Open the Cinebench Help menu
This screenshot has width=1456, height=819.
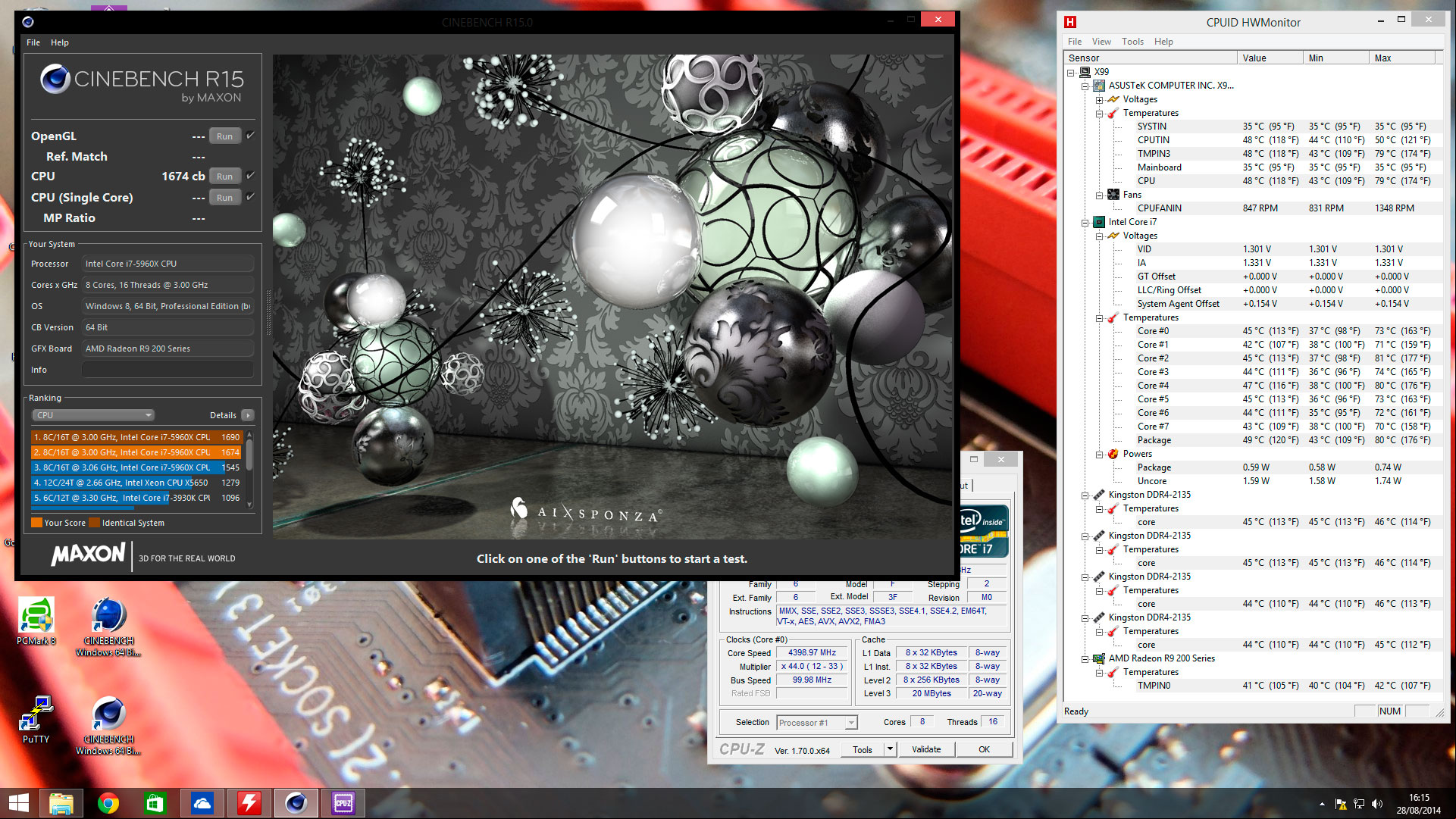[x=60, y=42]
